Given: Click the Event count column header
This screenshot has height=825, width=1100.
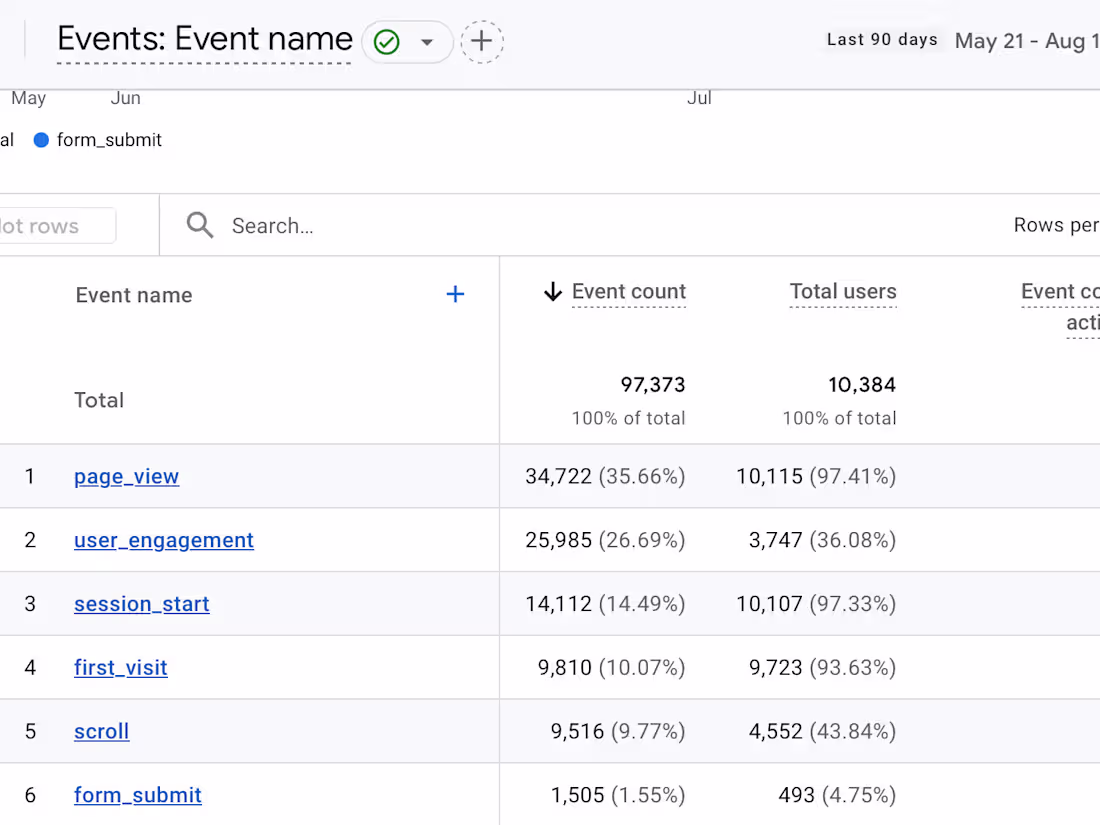Looking at the screenshot, I should (x=629, y=291).
